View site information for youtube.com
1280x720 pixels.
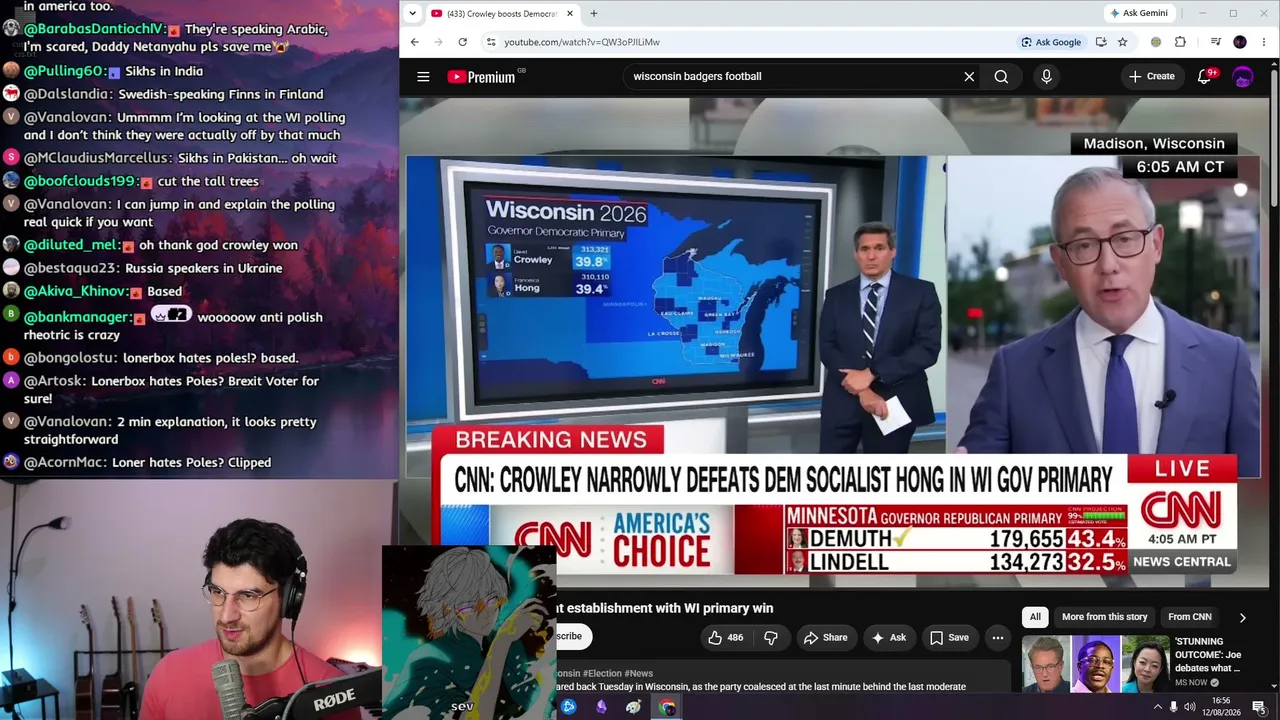point(490,42)
